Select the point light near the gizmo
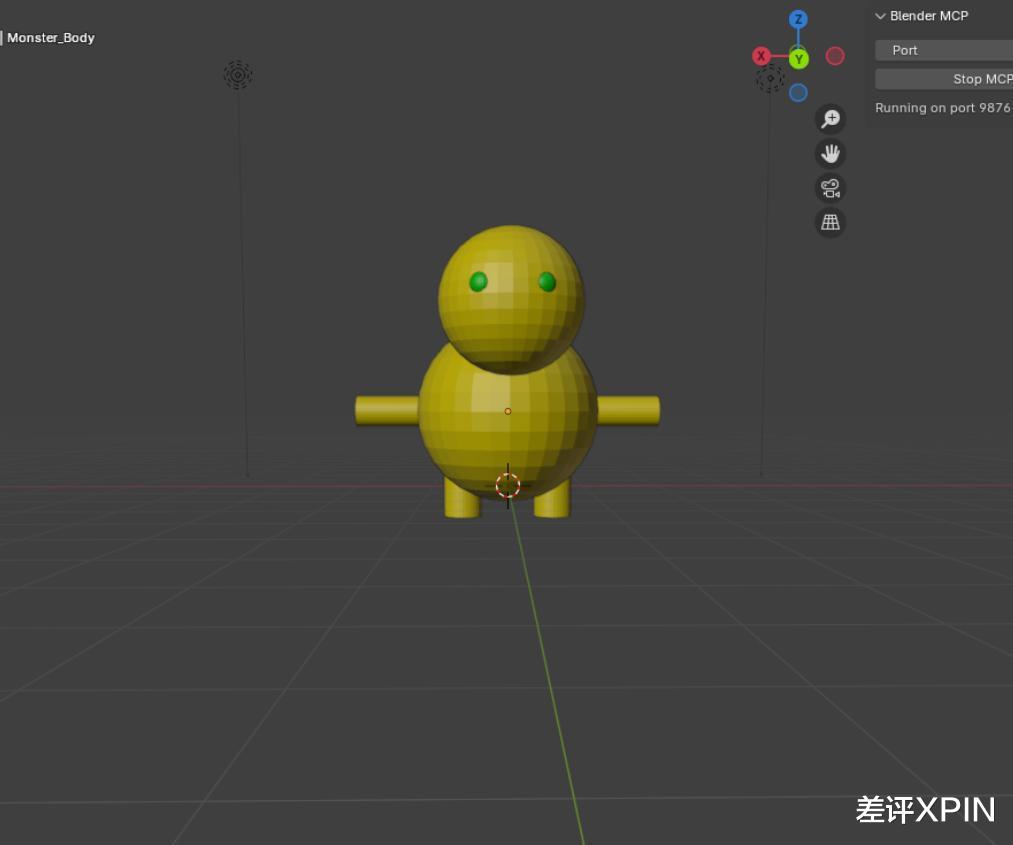Screen dimensions: 1013x845 click(770, 79)
